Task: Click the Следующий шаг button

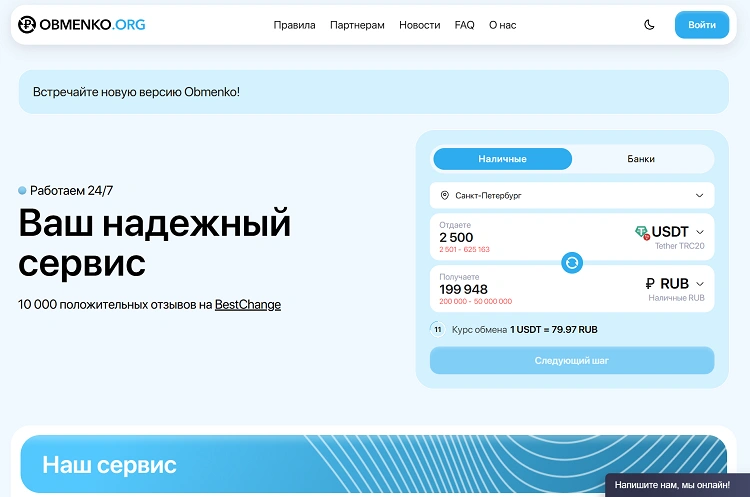Action: click(572, 360)
